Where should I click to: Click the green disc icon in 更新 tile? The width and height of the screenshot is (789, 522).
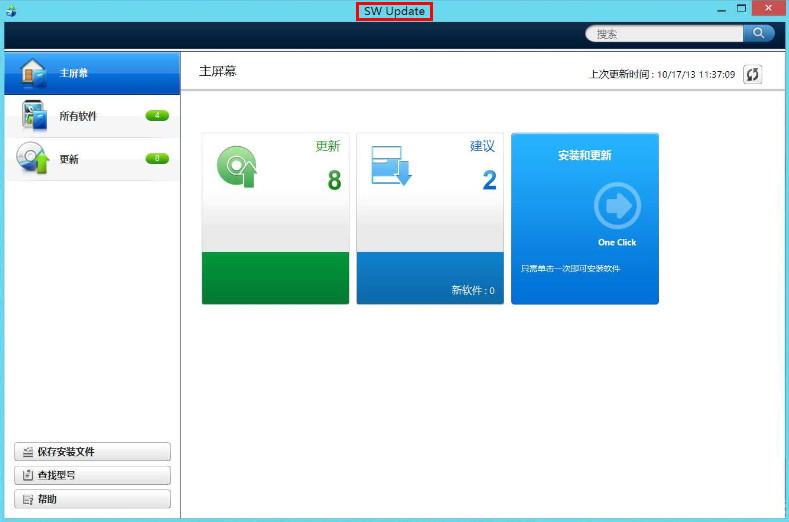237,167
